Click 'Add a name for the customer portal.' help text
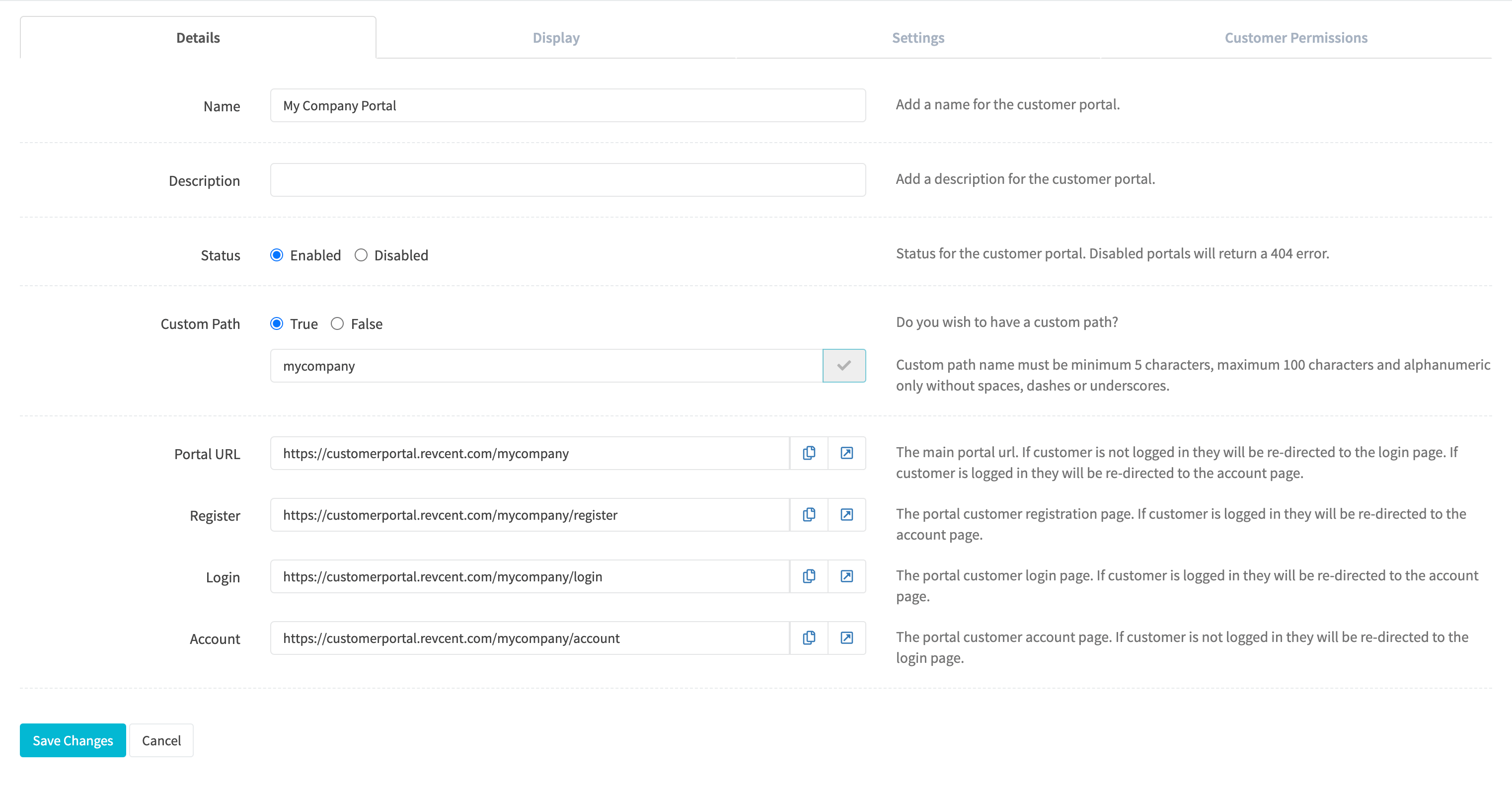 [1008, 104]
